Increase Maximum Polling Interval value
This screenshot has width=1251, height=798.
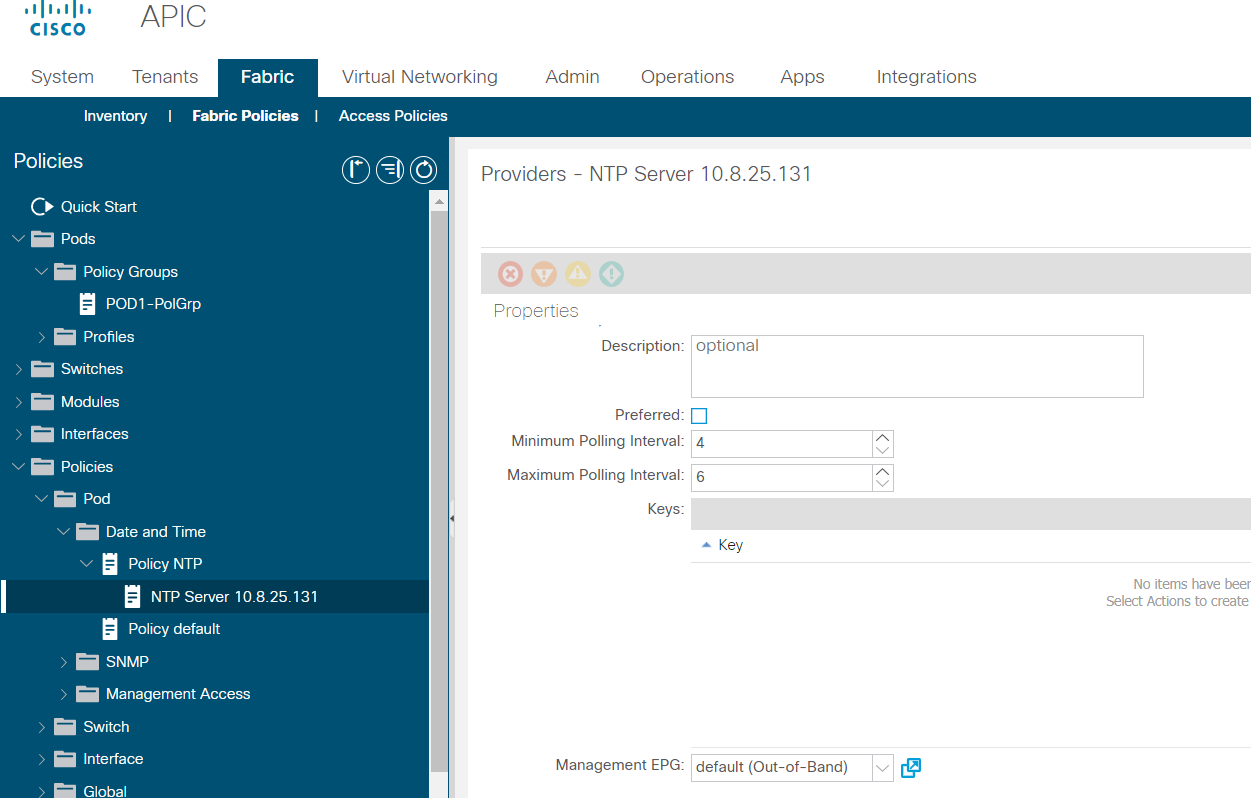882,471
